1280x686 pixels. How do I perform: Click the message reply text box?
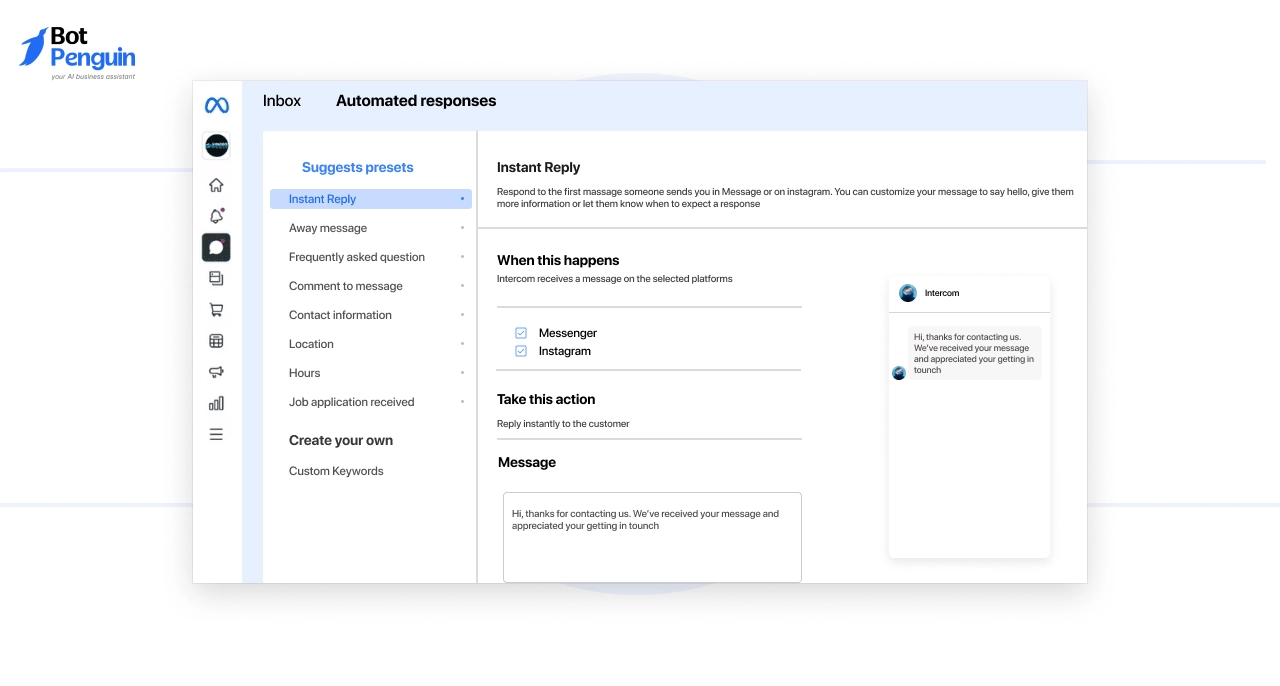[x=652, y=537]
